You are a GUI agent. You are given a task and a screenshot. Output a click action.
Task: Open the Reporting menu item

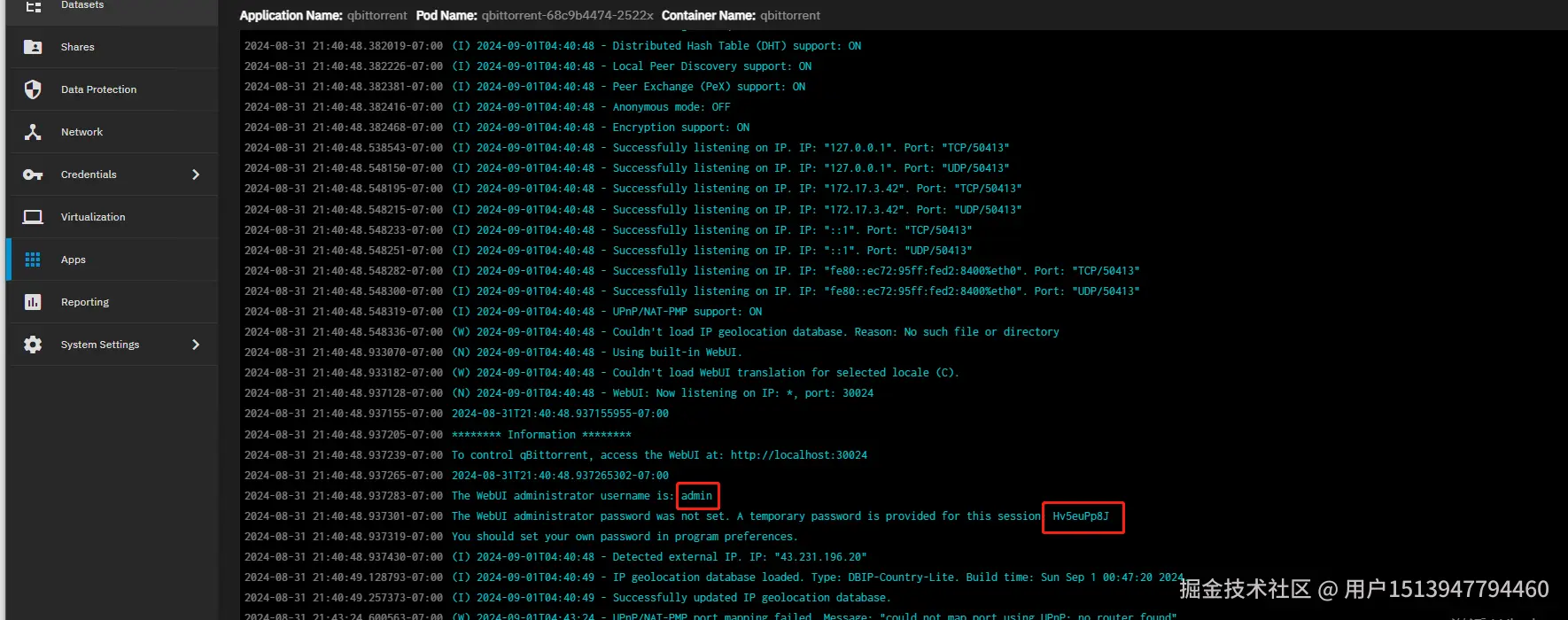click(x=85, y=302)
